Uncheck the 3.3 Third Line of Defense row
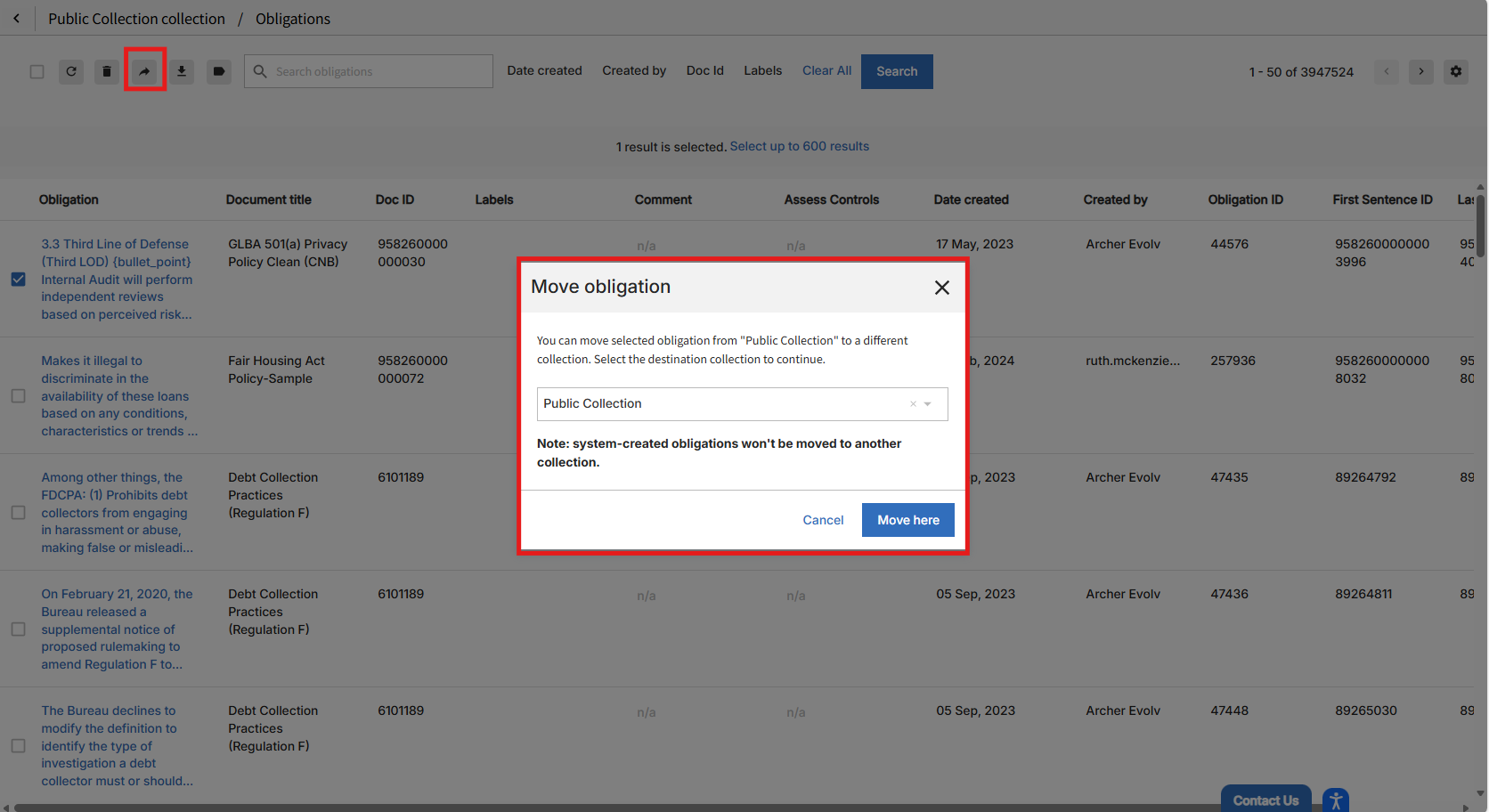The image size is (1489, 812). click(x=18, y=280)
